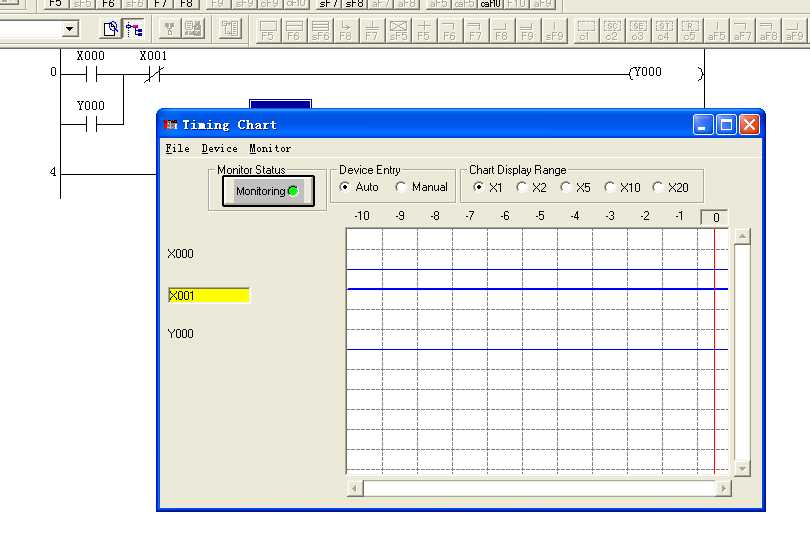Click the tree structure toolbar icon
Image resolution: width=810 pixels, height=537 pixels.
pos(134,30)
